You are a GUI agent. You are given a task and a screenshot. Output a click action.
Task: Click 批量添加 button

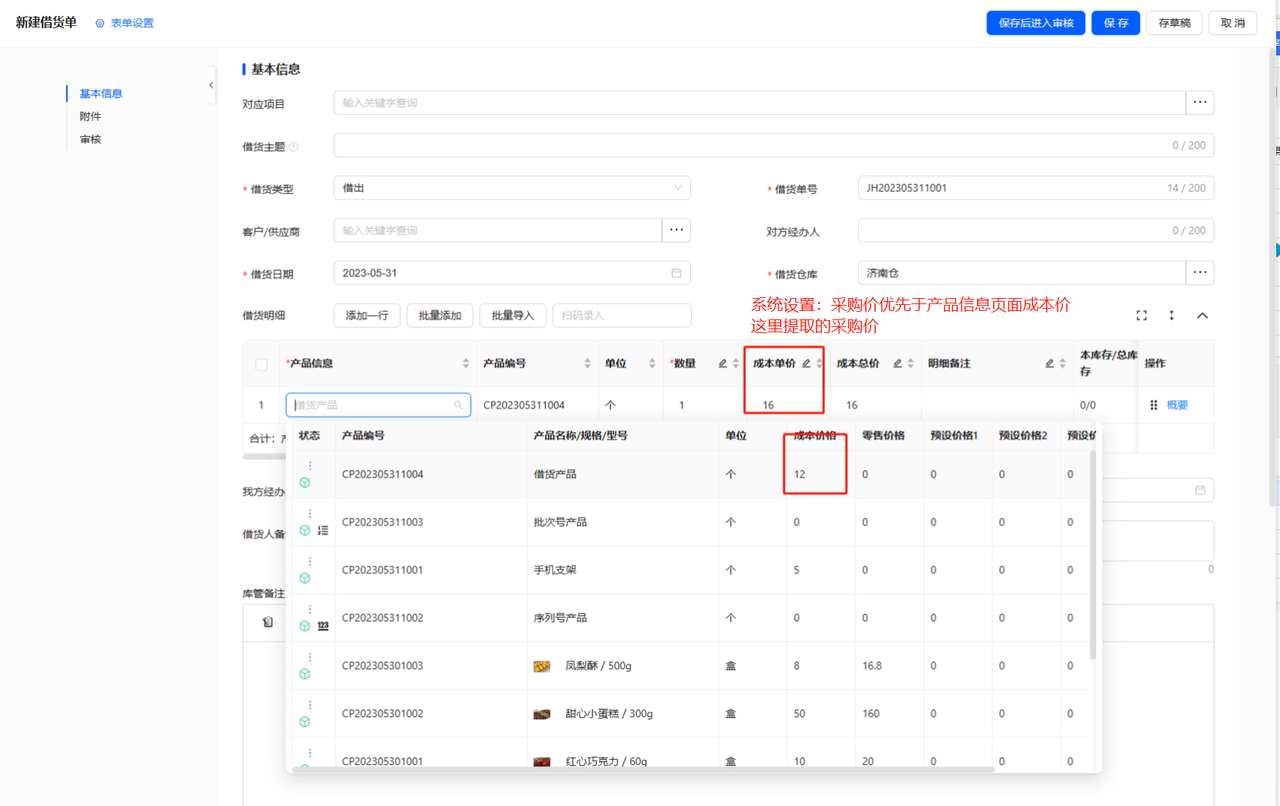click(440, 316)
